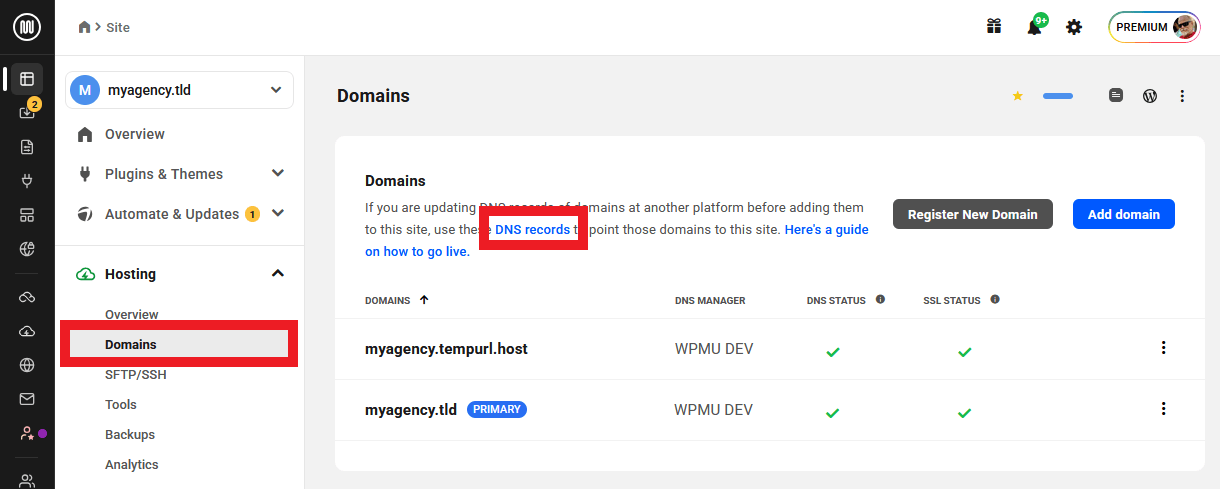This screenshot has width=1220, height=489.
Task: Open the PREMIUM account menu
Action: tap(1154, 27)
